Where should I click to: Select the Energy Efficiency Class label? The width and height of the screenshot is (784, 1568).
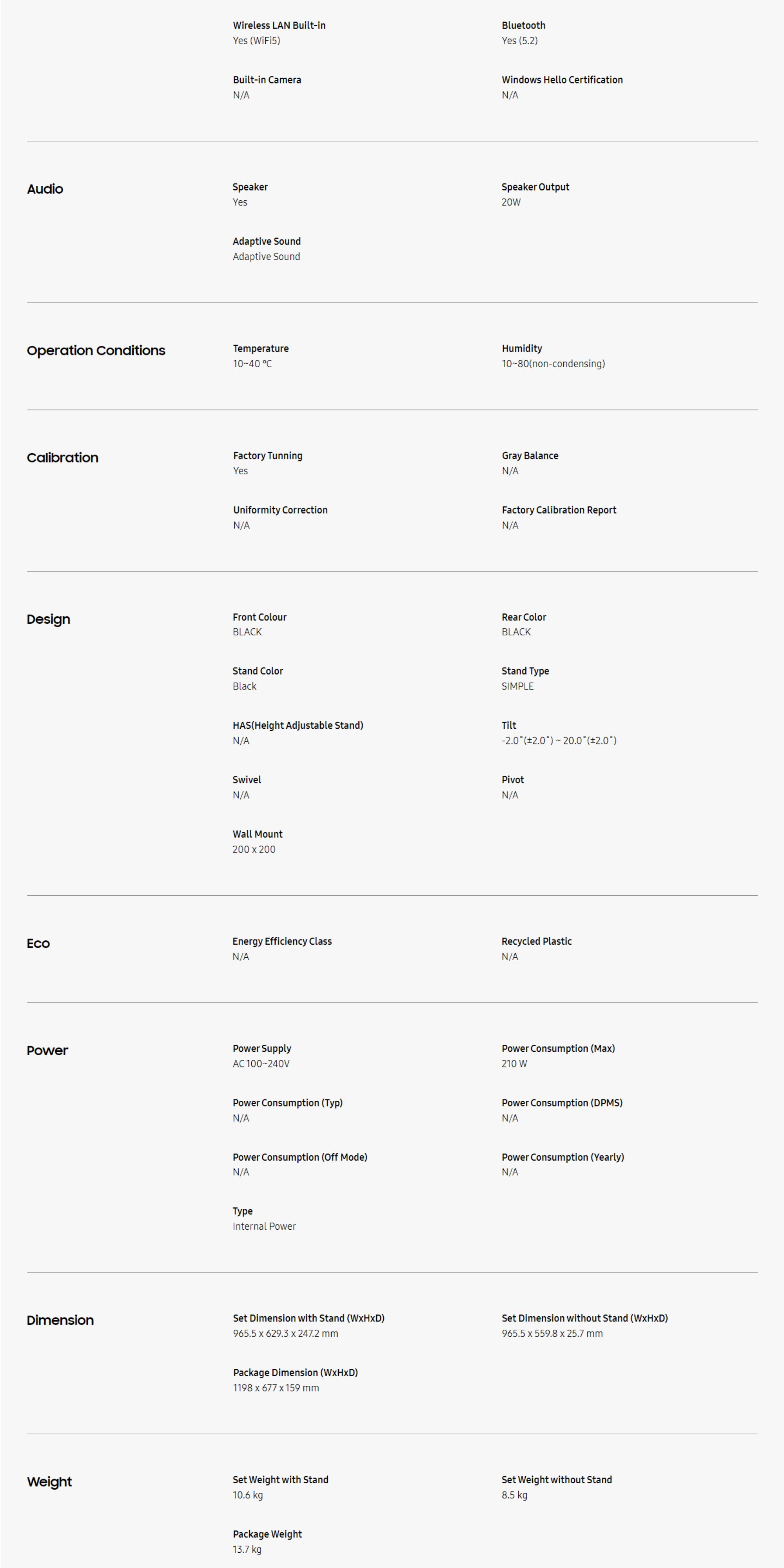(282, 941)
